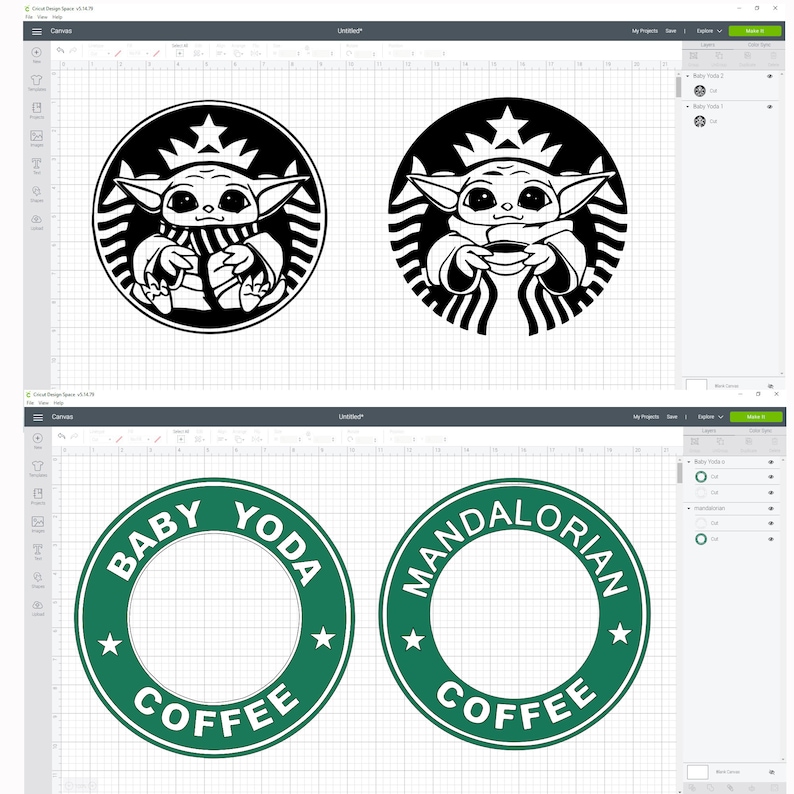Select Baby Yoda 2 Cut layer thumbnail
The width and height of the screenshot is (794, 794).
pos(700,91)
